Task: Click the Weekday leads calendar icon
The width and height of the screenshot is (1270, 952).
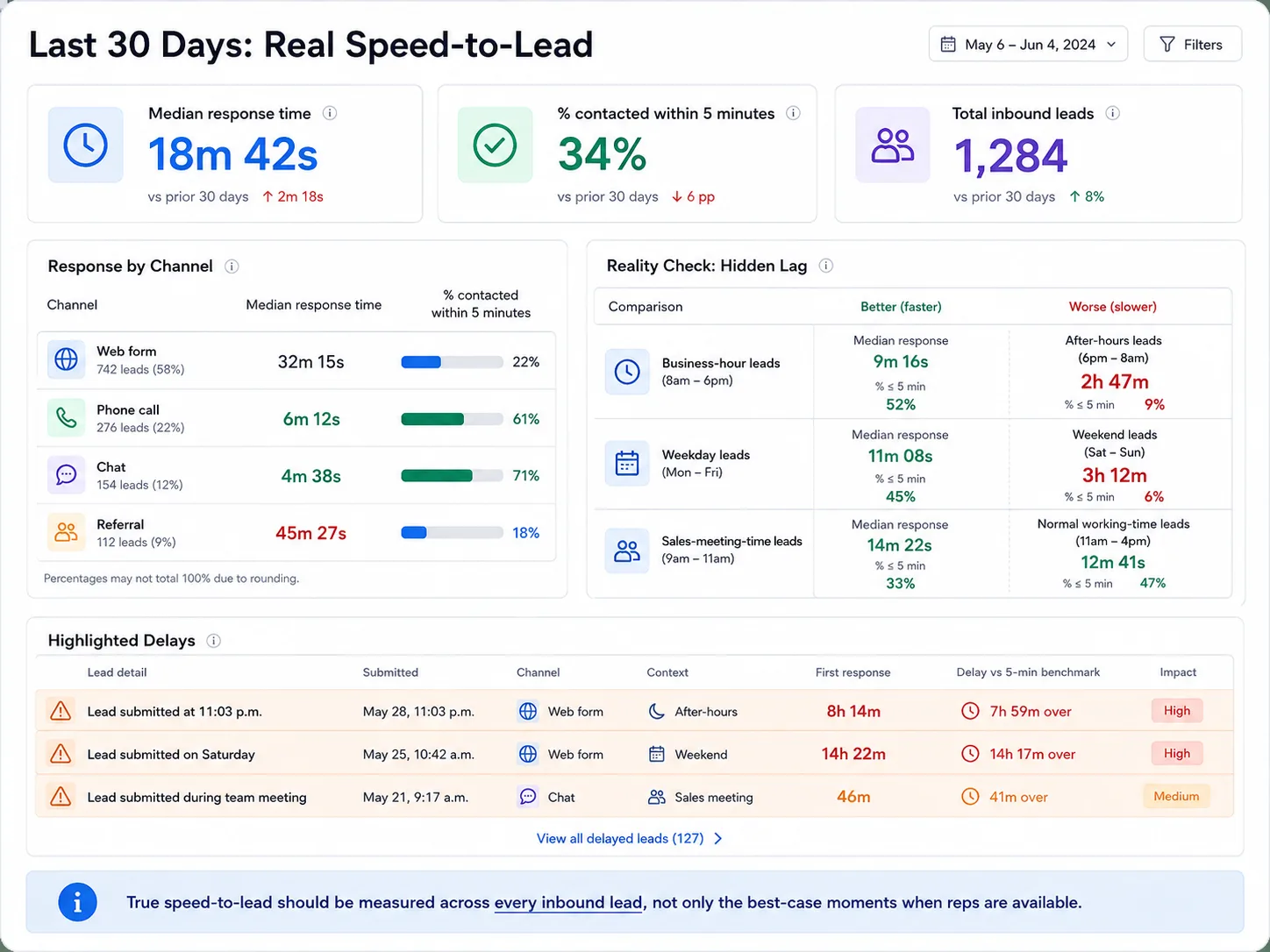Action: (x=627, y=463)
